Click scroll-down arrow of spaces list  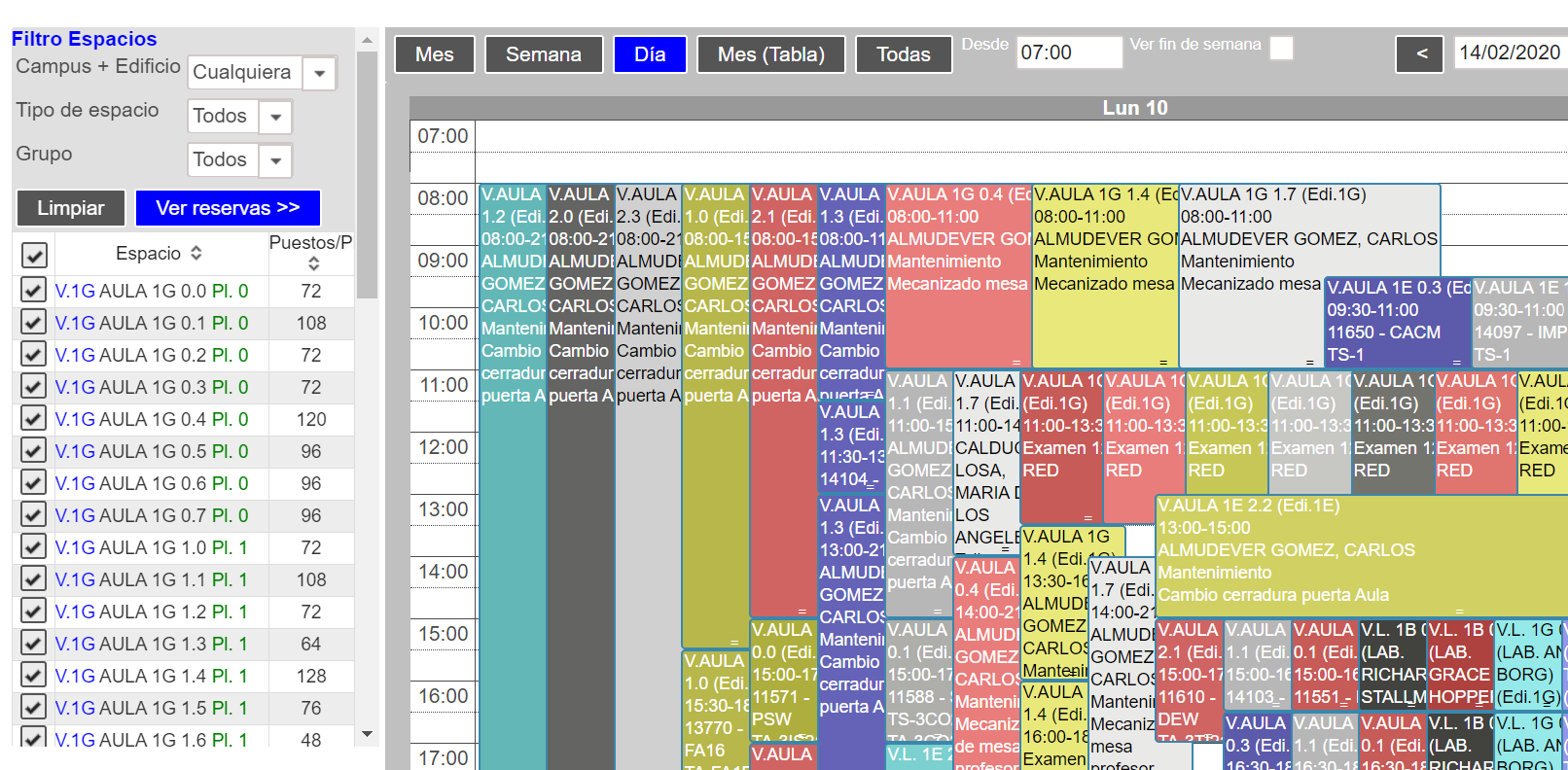click(367, 734)
